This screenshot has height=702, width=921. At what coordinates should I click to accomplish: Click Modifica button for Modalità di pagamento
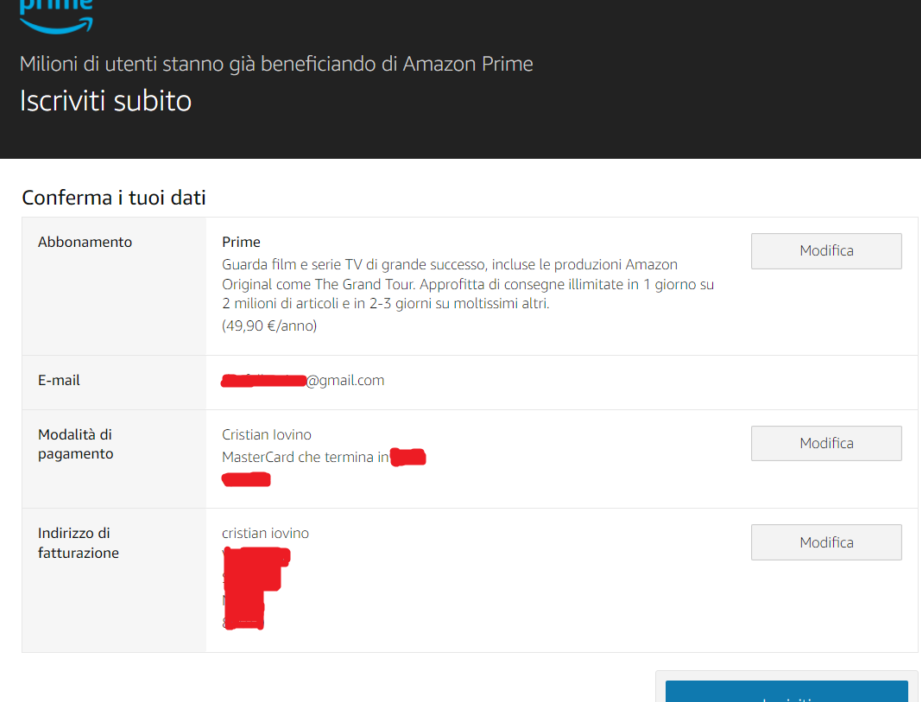click(826, 444)
